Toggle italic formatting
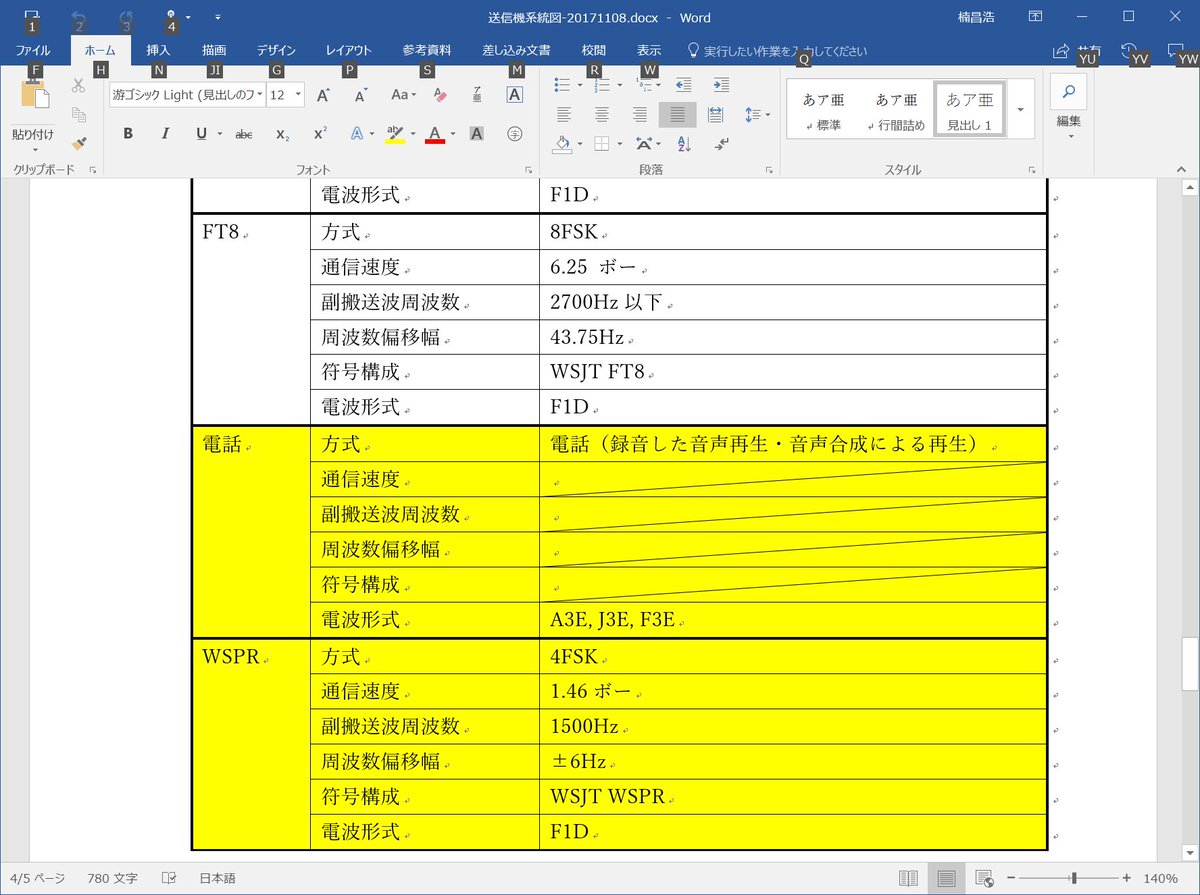The height and width of the screenshot is (895, 1200). 165,133
